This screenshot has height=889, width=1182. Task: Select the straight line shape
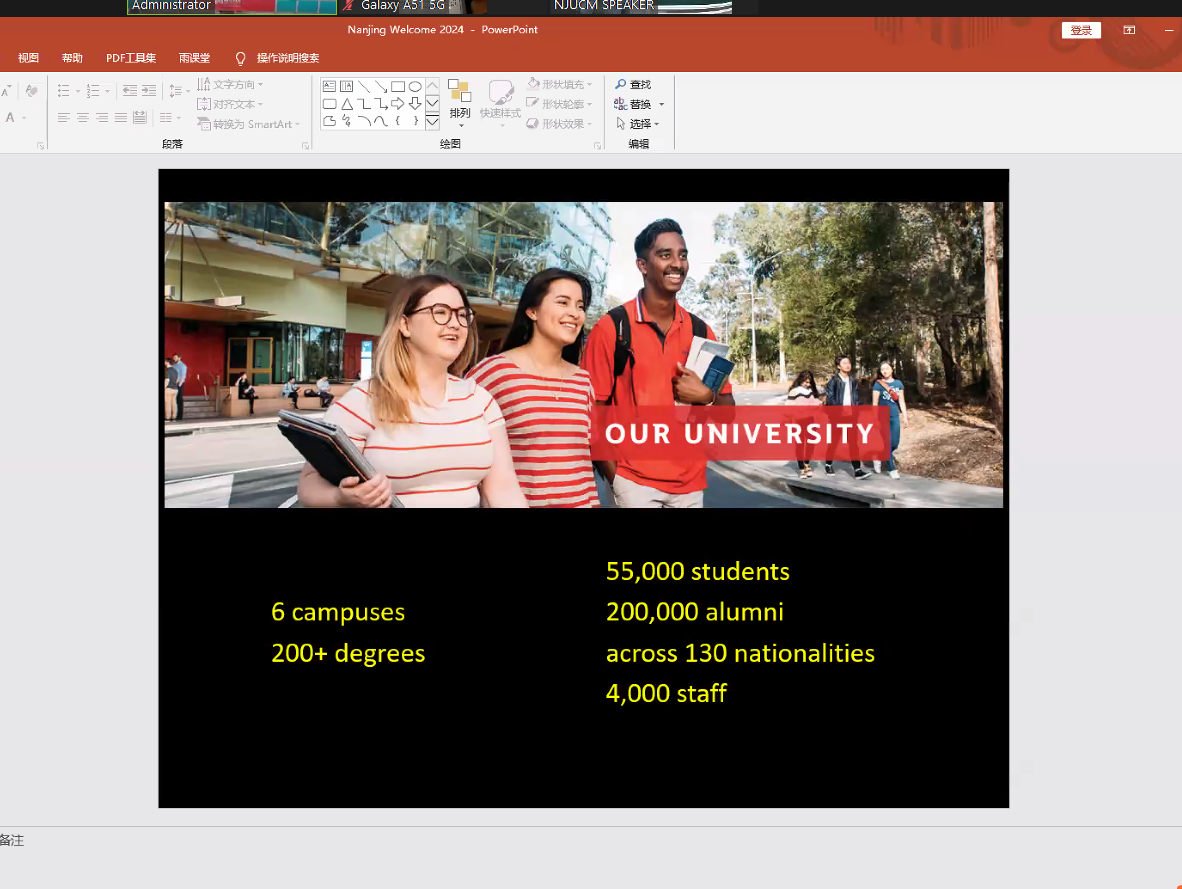point(364,86)
